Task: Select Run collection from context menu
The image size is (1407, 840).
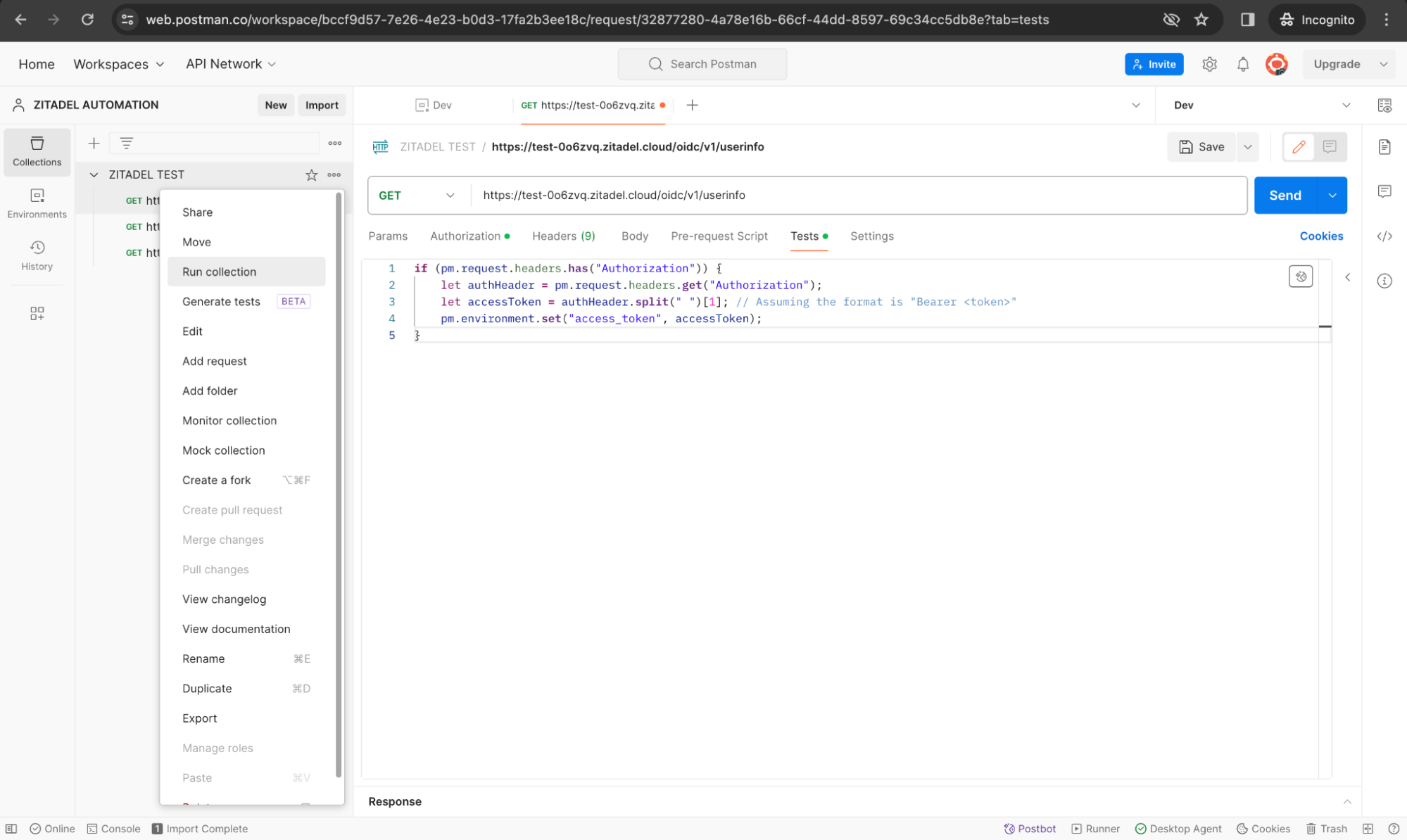Action: pos(246,272)
